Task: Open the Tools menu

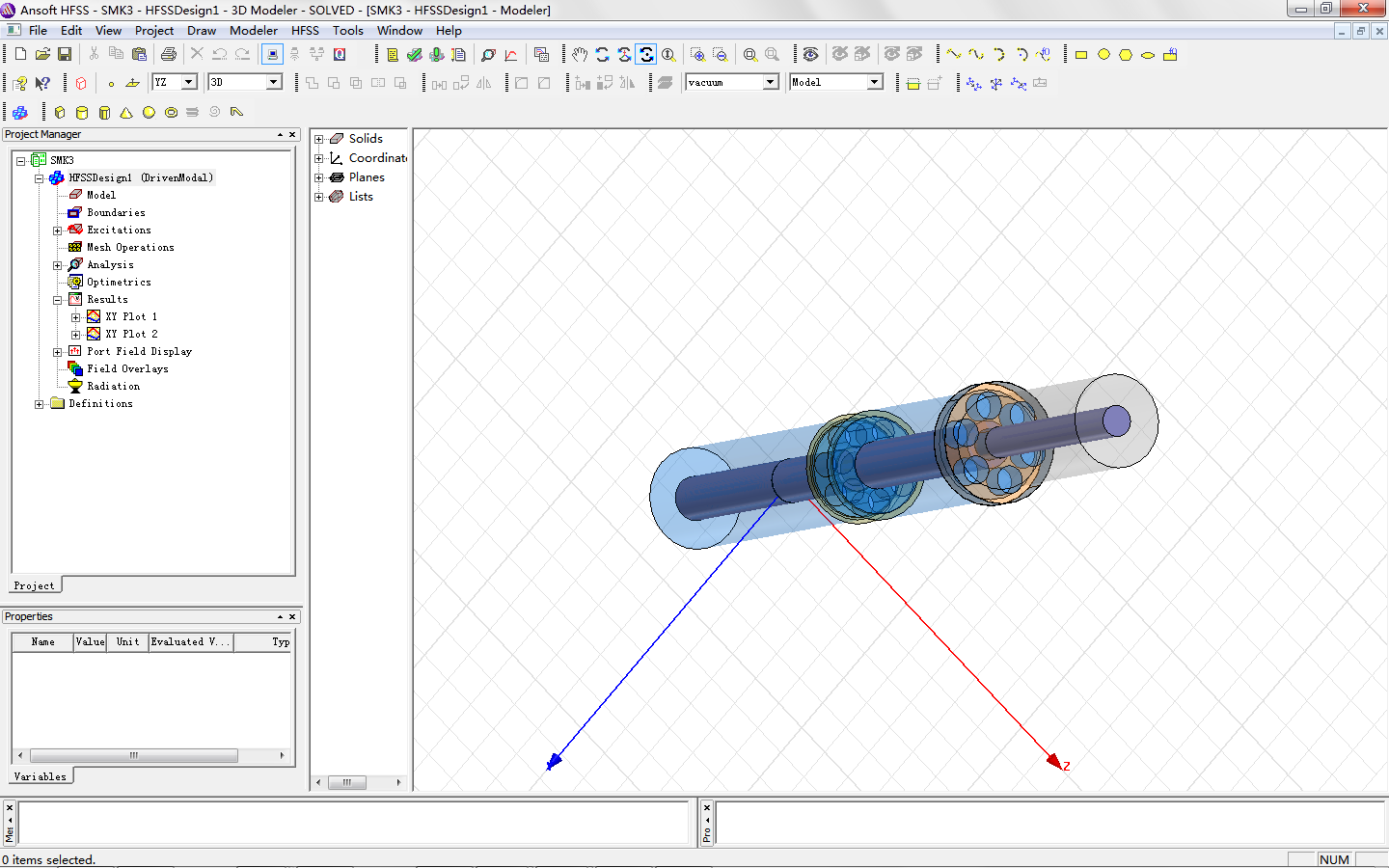Action: click(x=348, y=31)
